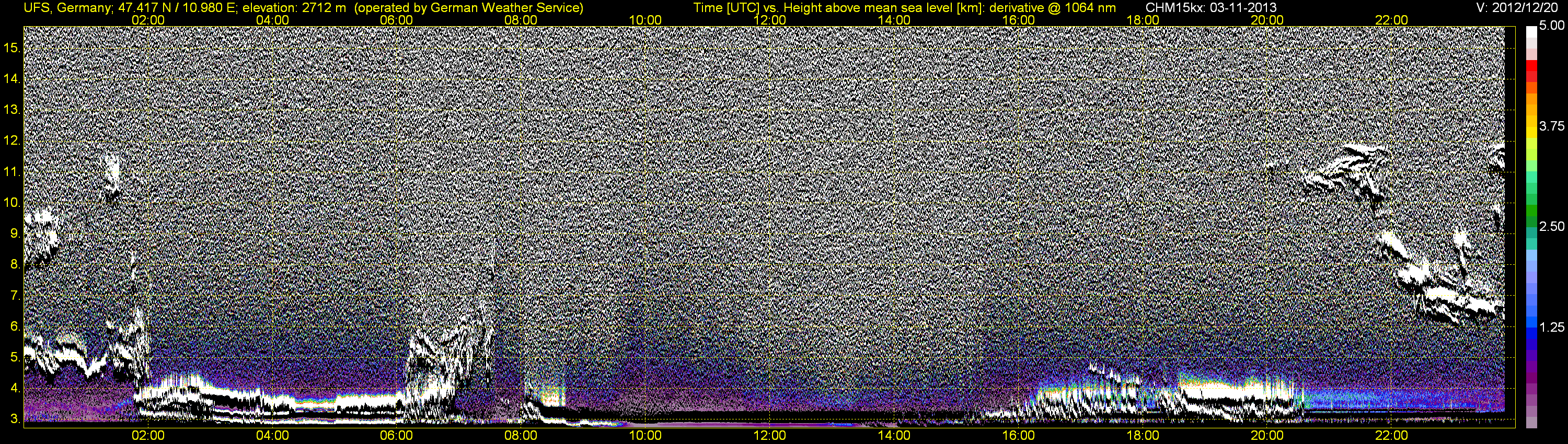
Task: Click the 5.00 value on color scale
Action: [1552, 26]
